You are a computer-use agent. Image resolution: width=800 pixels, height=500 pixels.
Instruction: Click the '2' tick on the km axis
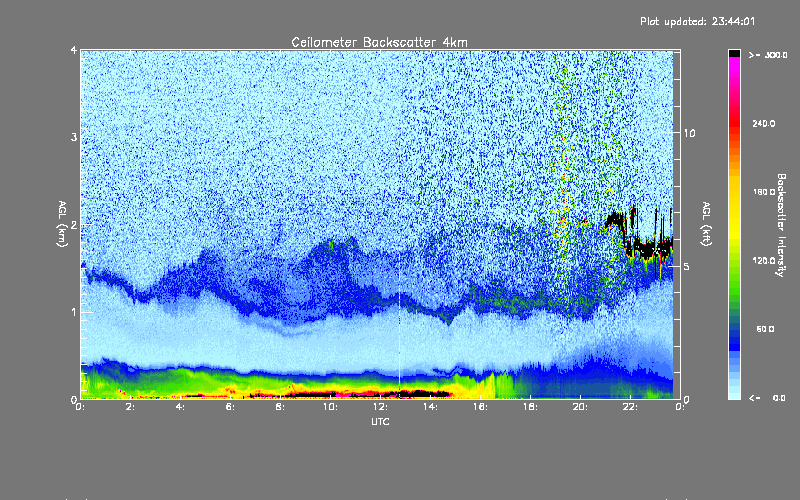[x=74, y=224]
